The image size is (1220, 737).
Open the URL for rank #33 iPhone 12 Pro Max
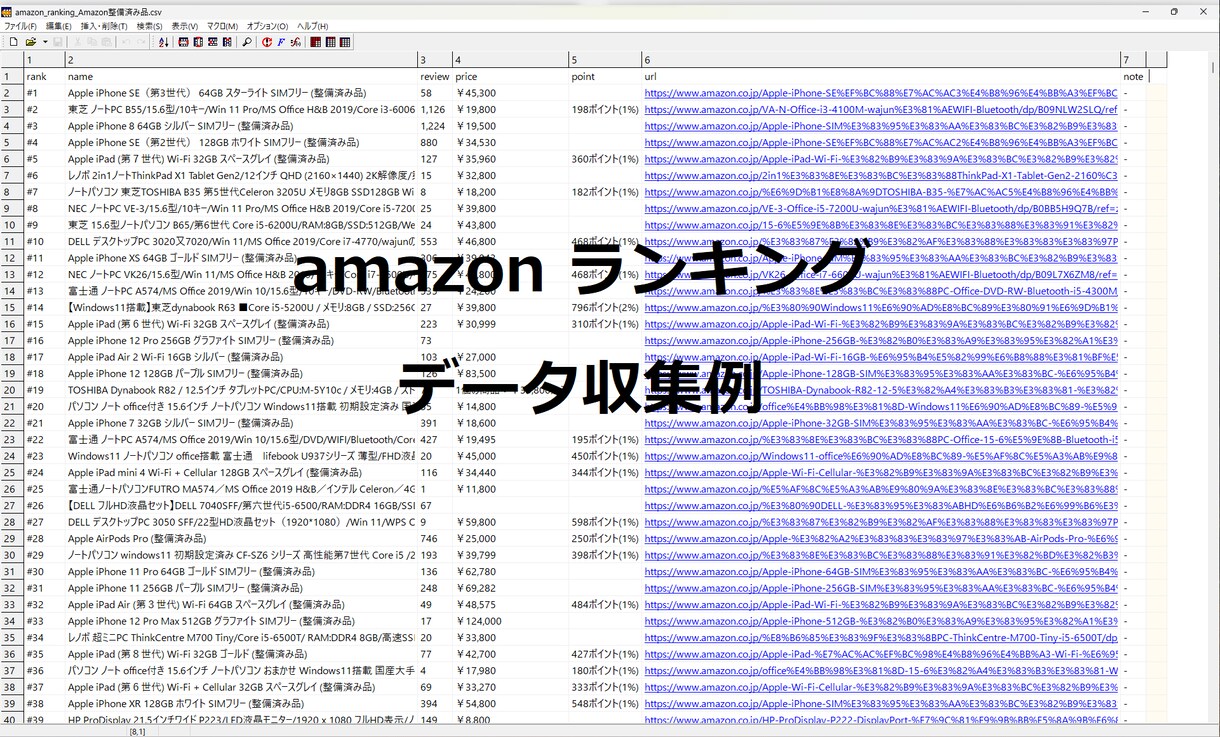[880, 621]
